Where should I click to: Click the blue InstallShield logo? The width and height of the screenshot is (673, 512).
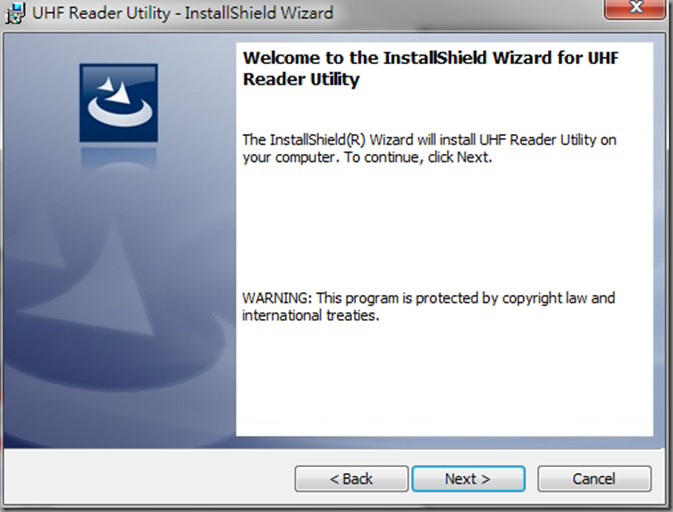click(x=118, y=103)
